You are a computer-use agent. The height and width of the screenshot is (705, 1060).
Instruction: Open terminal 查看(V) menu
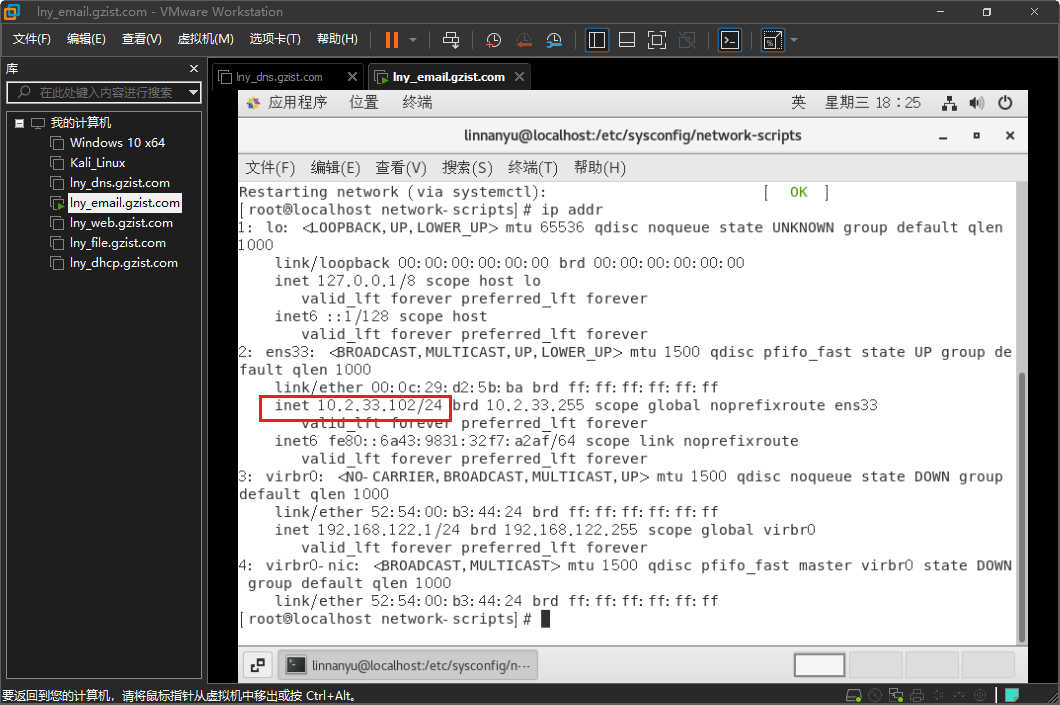(x=401, y=168)
